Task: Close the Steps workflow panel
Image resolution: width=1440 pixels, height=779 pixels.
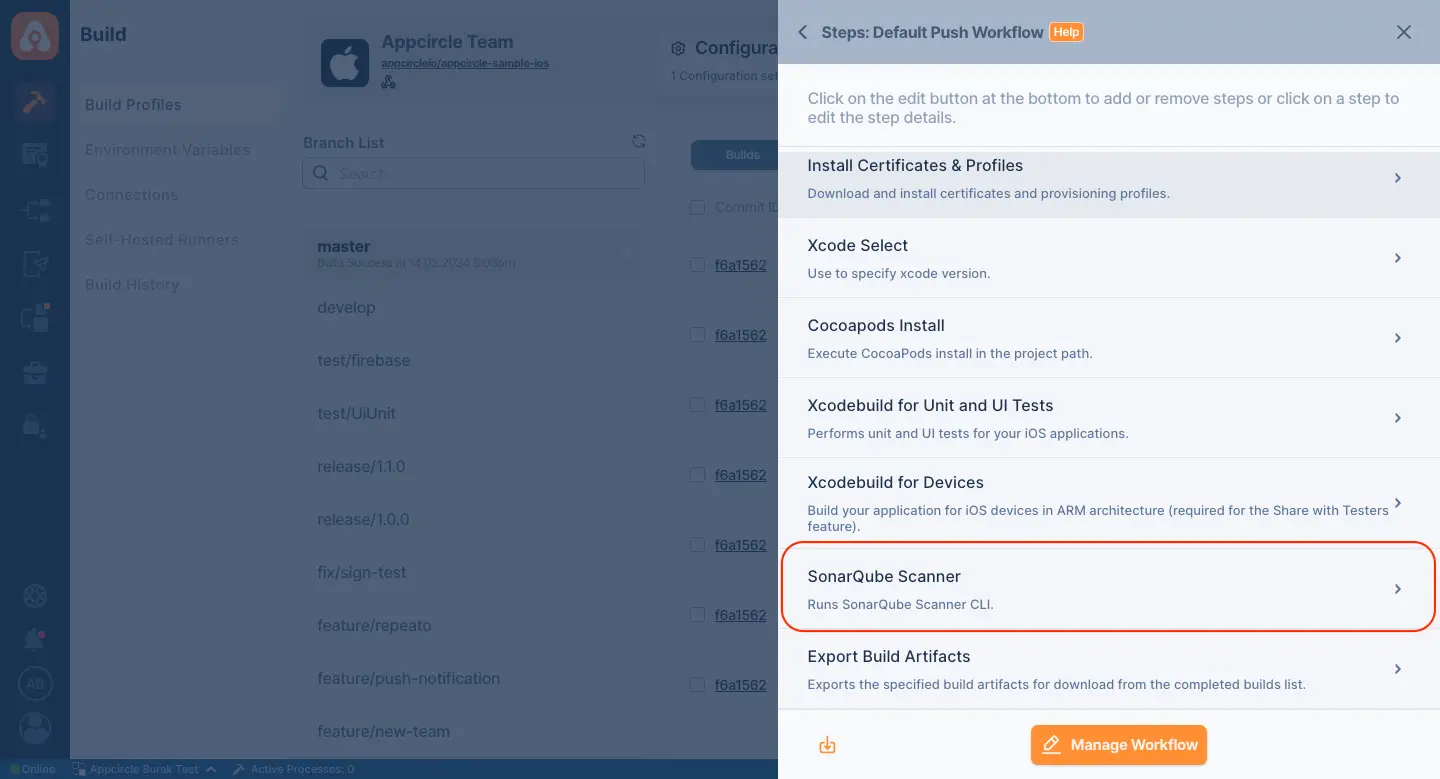Action: point(1404,32)
